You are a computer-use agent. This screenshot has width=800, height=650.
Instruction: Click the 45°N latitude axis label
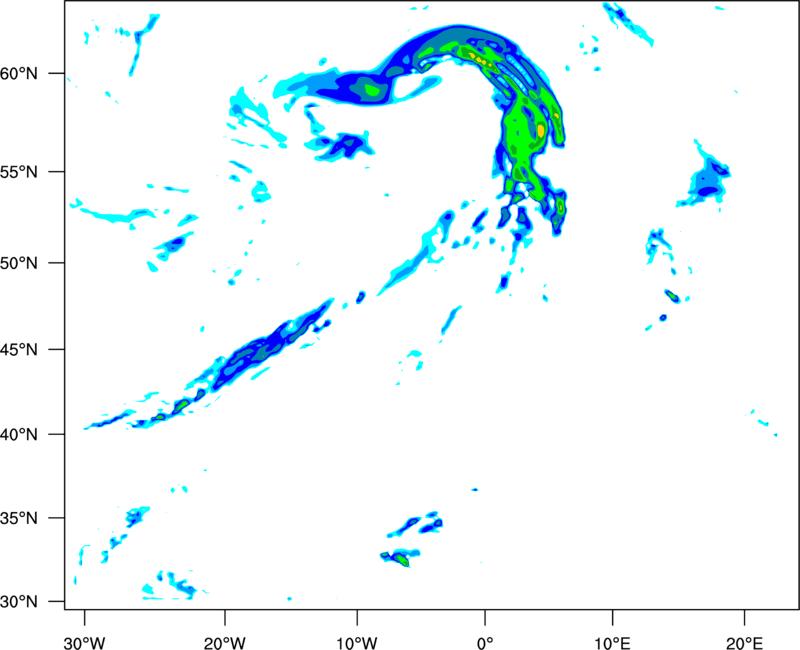pos(19,350)
